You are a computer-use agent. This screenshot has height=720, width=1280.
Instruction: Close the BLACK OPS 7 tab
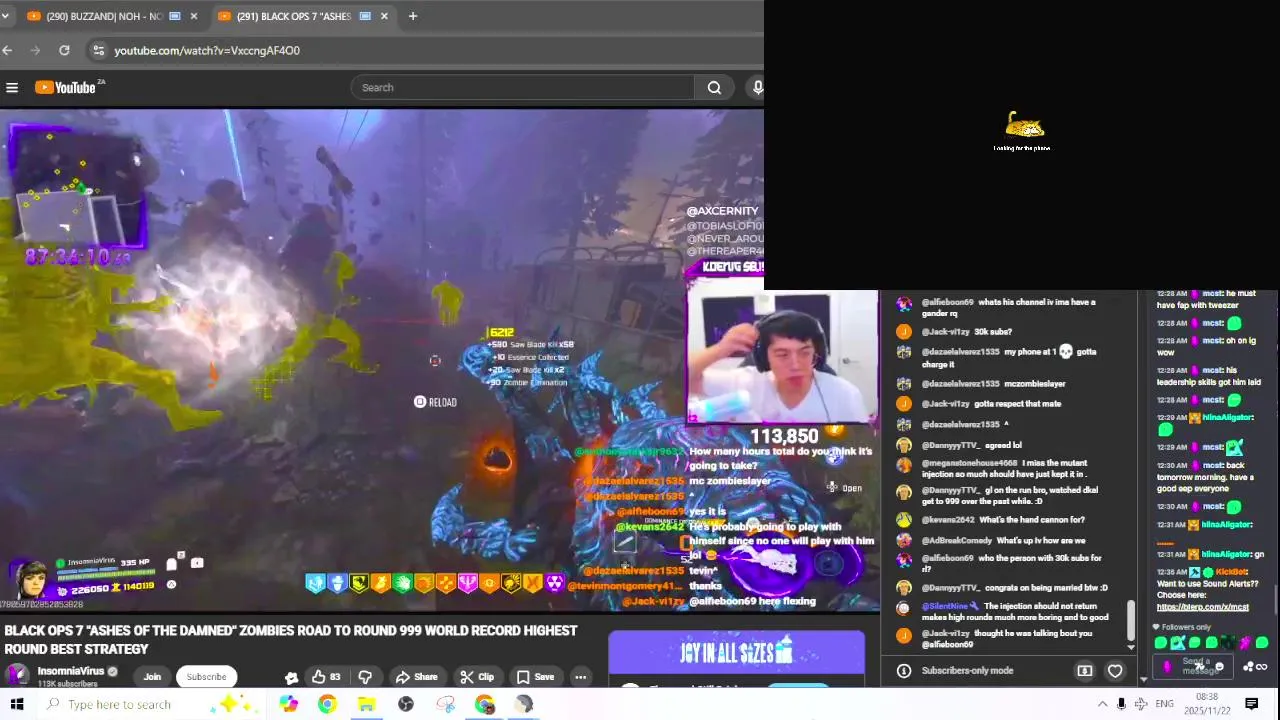pos(384,16)
